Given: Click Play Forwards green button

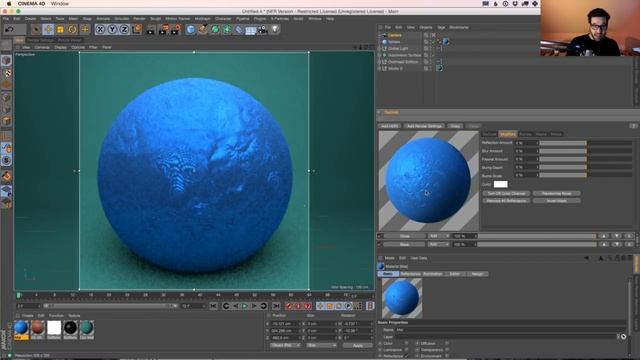Looking at the screenshot, I should pyautogui.click(x=244, y=306).
